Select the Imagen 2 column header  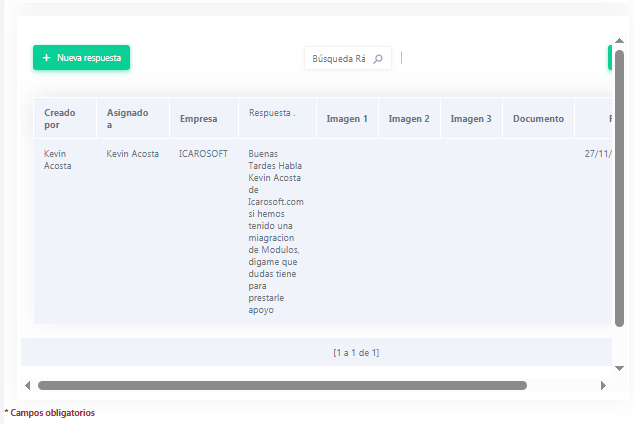pyautogui.click(x=409, y=119)
